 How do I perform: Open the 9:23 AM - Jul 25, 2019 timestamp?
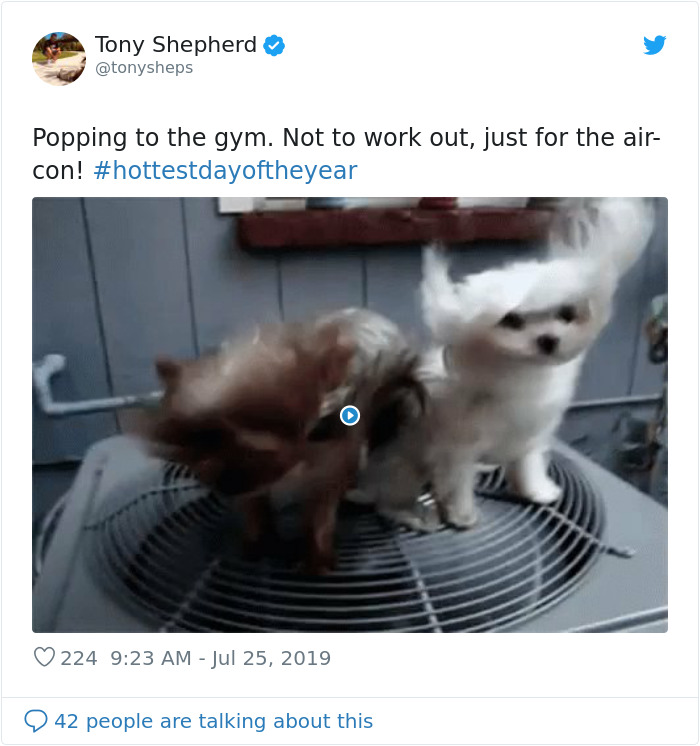point(220,658)
